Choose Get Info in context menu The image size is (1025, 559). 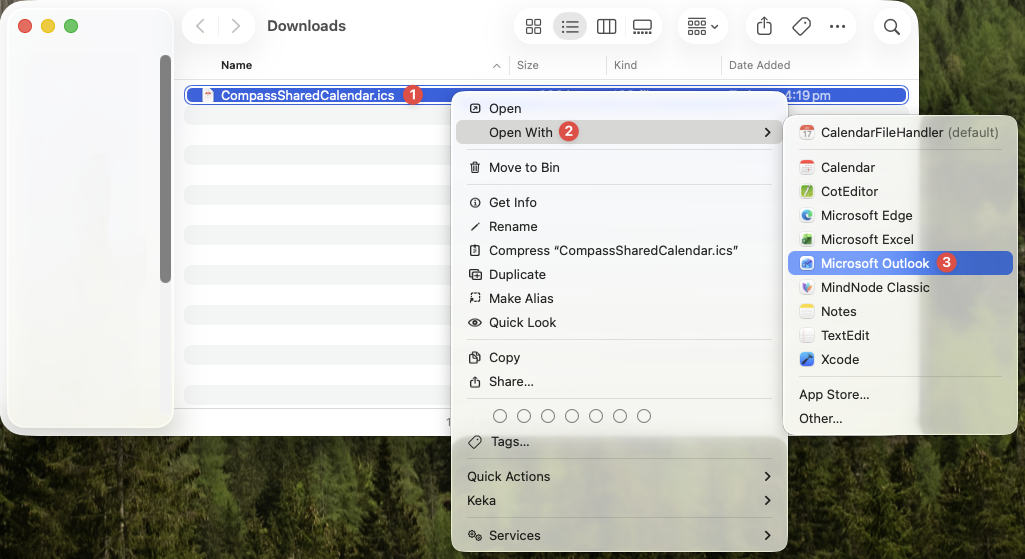[619, 203]
